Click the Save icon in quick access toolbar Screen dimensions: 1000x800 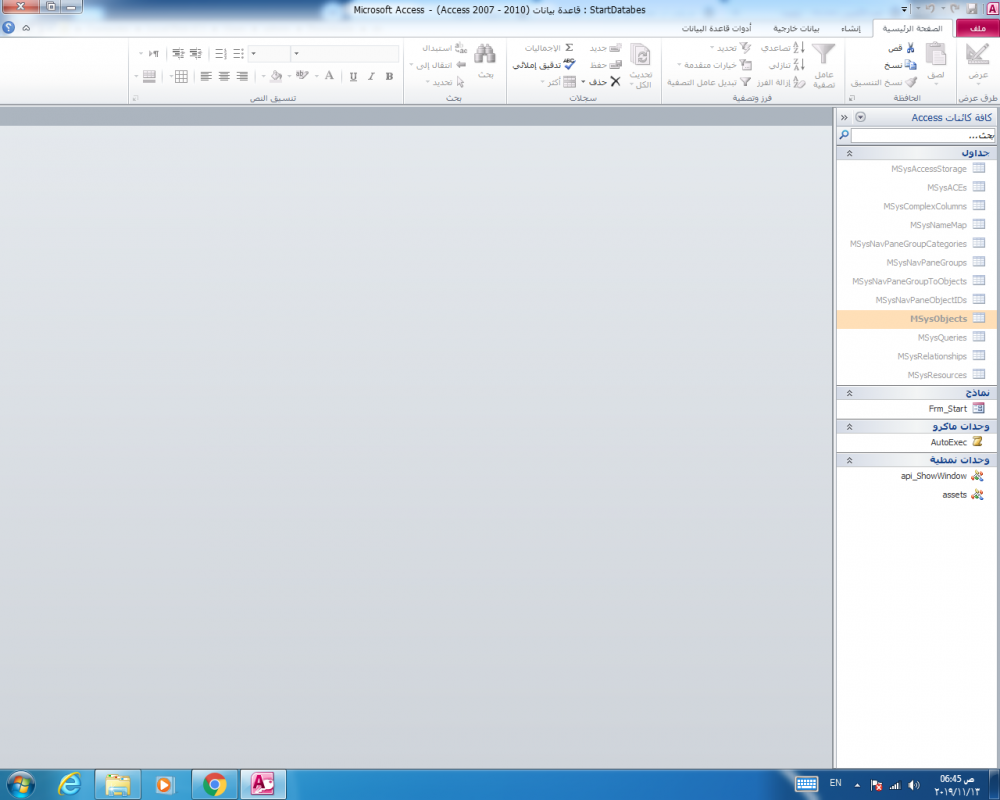tap(971, 9)
